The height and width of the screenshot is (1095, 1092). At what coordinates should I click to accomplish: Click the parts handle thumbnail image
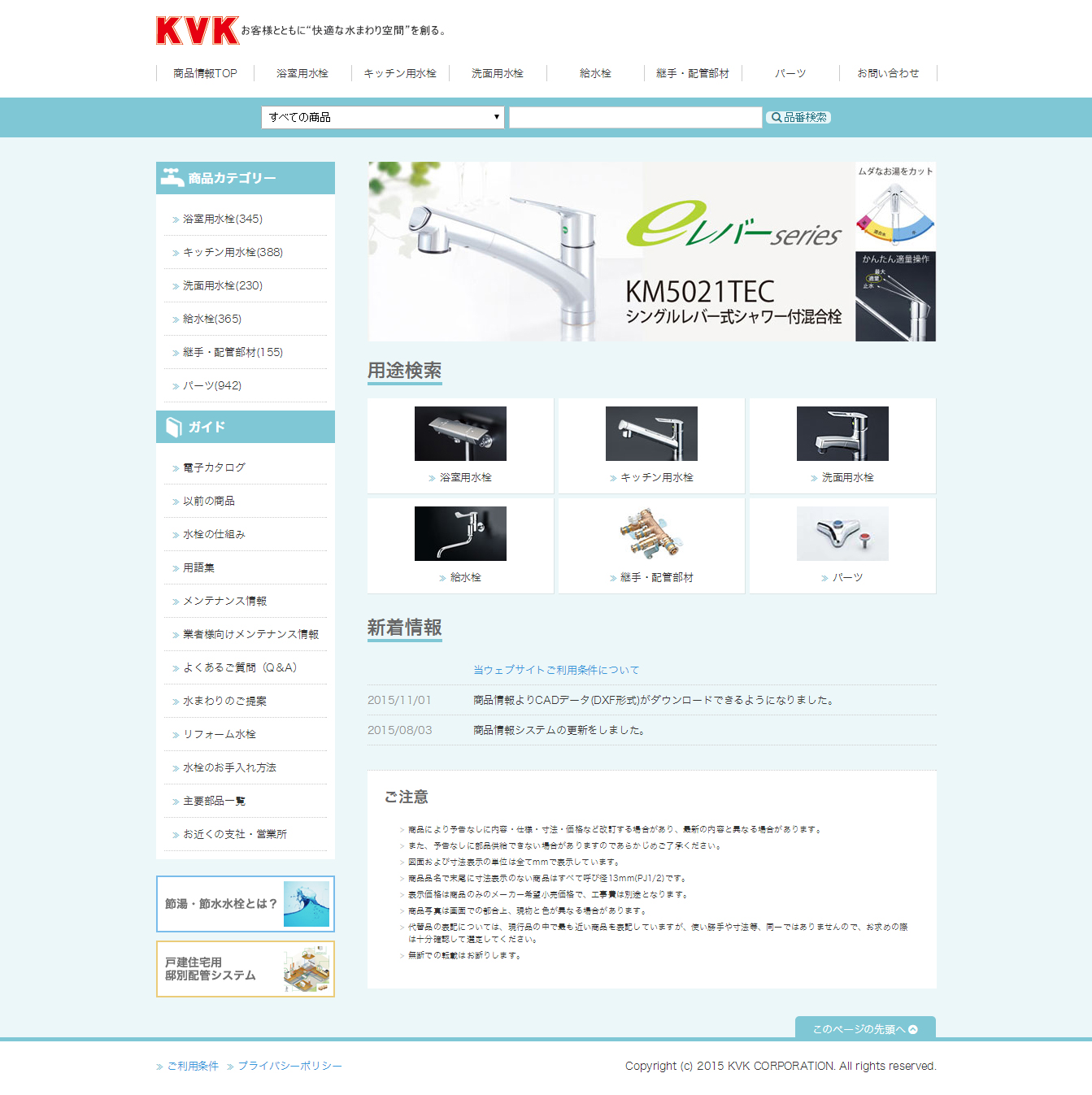pos(842,533)
